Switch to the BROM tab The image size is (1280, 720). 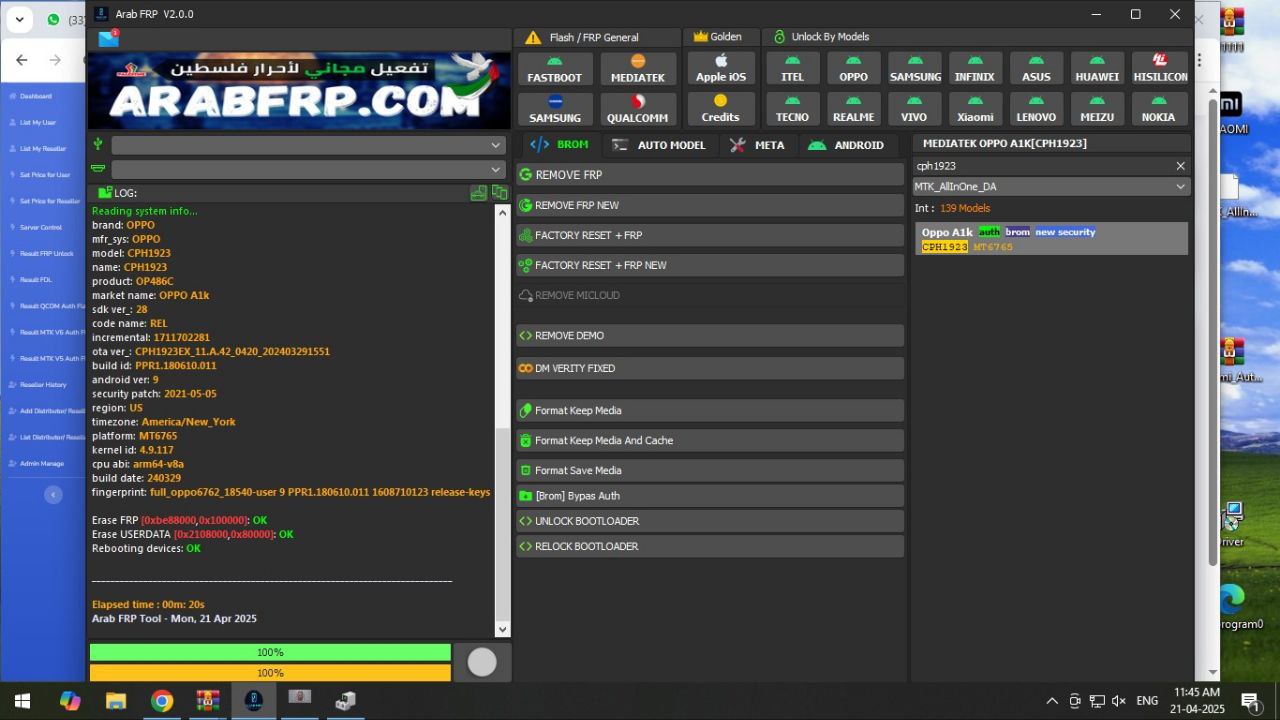pos(560,144)
